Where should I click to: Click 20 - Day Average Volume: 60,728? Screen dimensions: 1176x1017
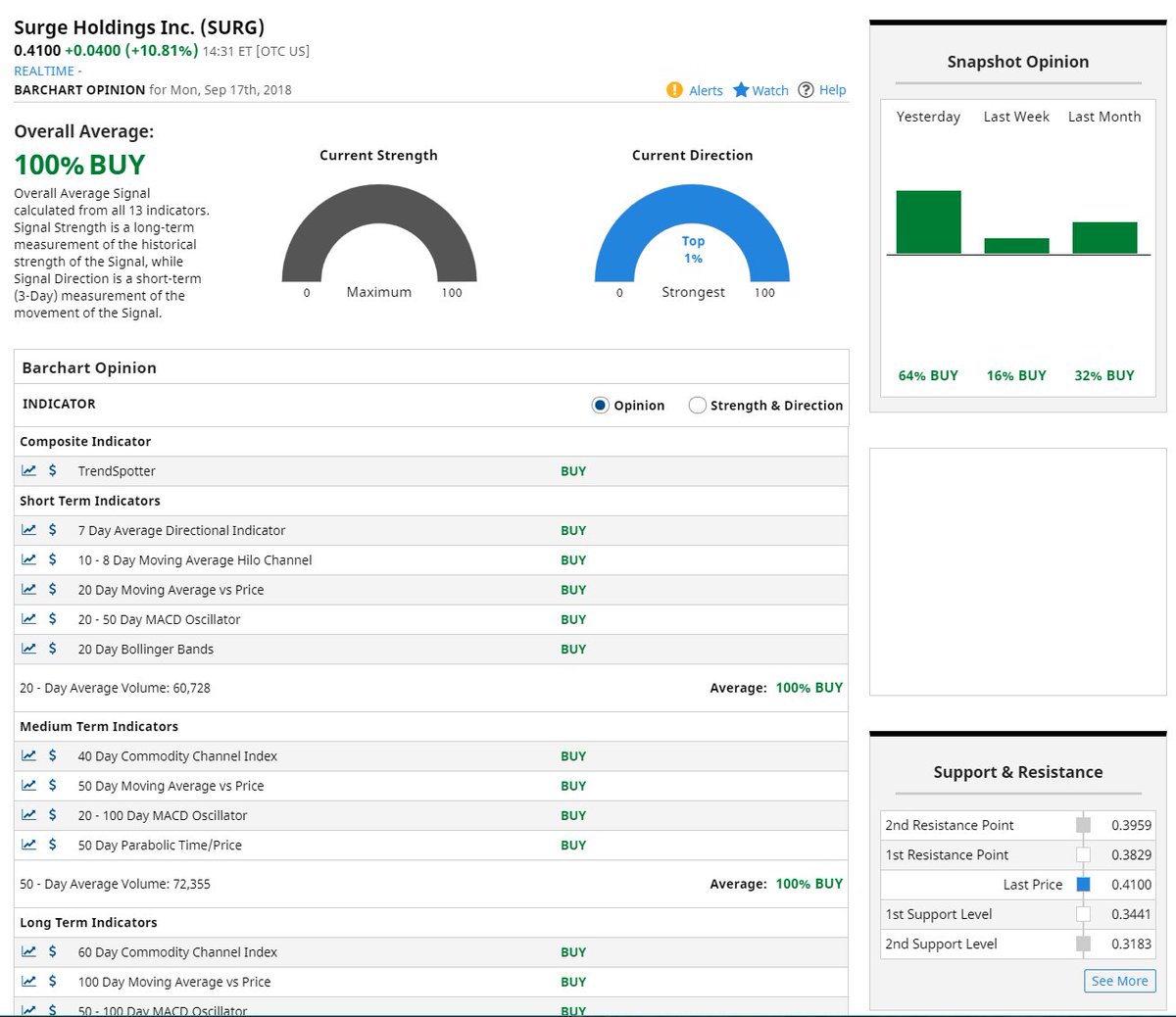tap(115, 688)
